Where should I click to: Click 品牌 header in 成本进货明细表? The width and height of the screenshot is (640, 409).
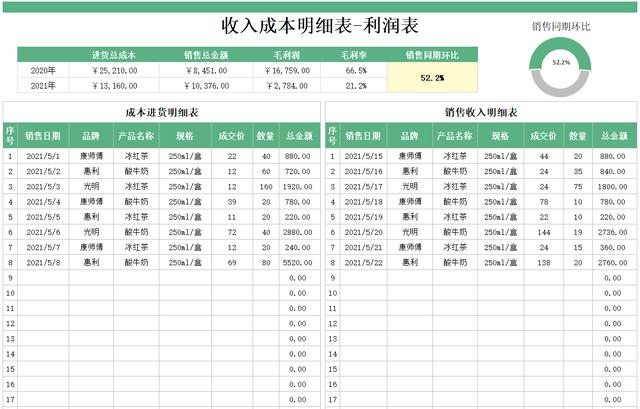91,136
